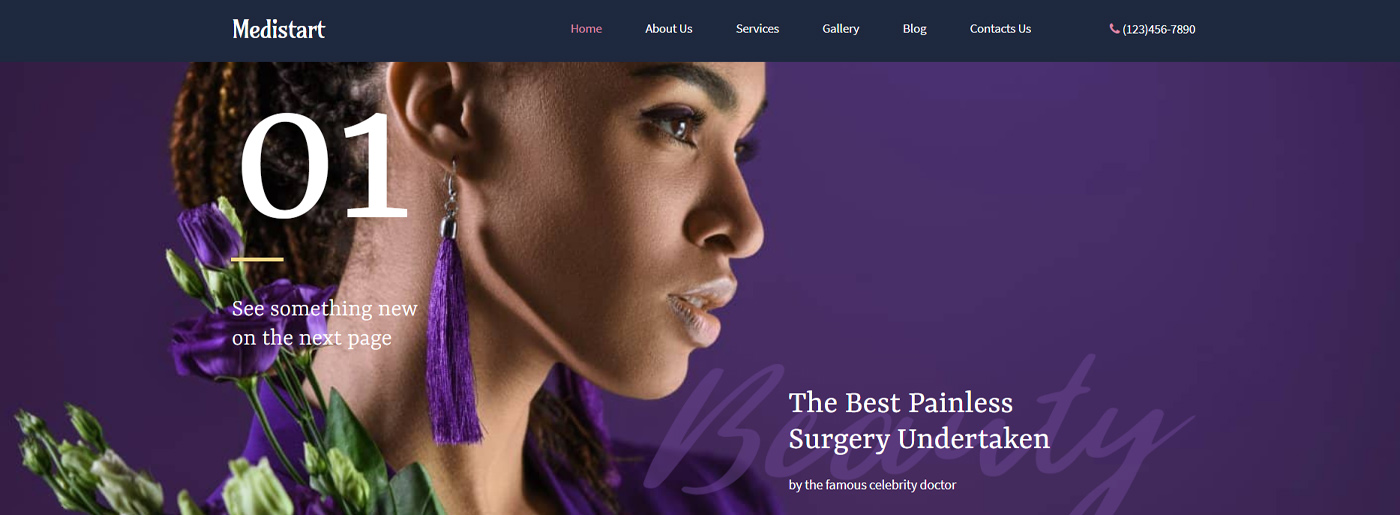Image resolution: width=1400 pixels, height=515 pixels.
Task: Go to the About Us page
Action: point(669,29)
